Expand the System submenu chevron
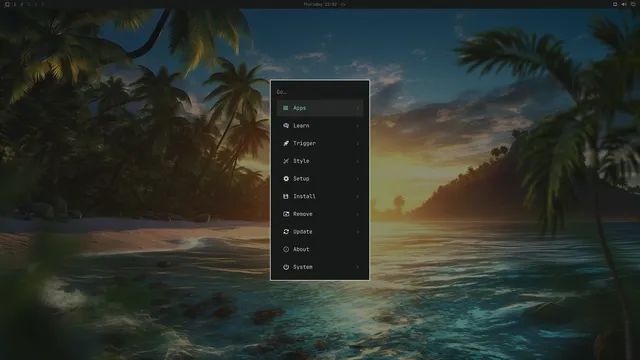Image resolution: width=640 pixels, height=360 pixels. 358,267
